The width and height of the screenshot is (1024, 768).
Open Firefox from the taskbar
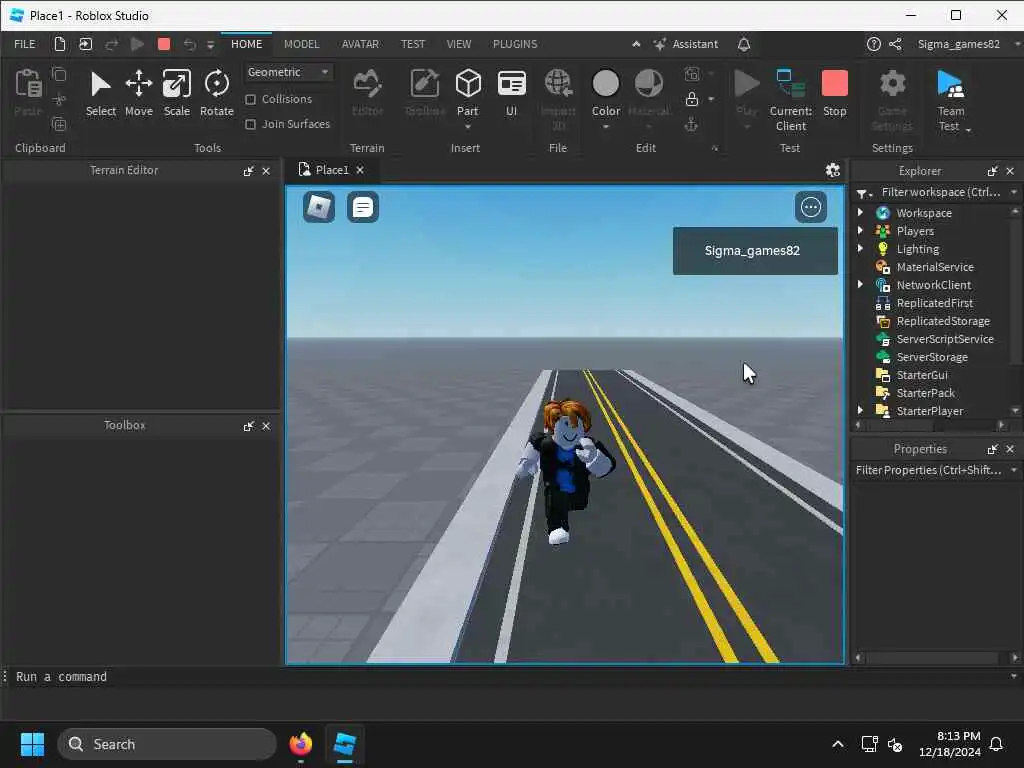(x=300, y=744)
